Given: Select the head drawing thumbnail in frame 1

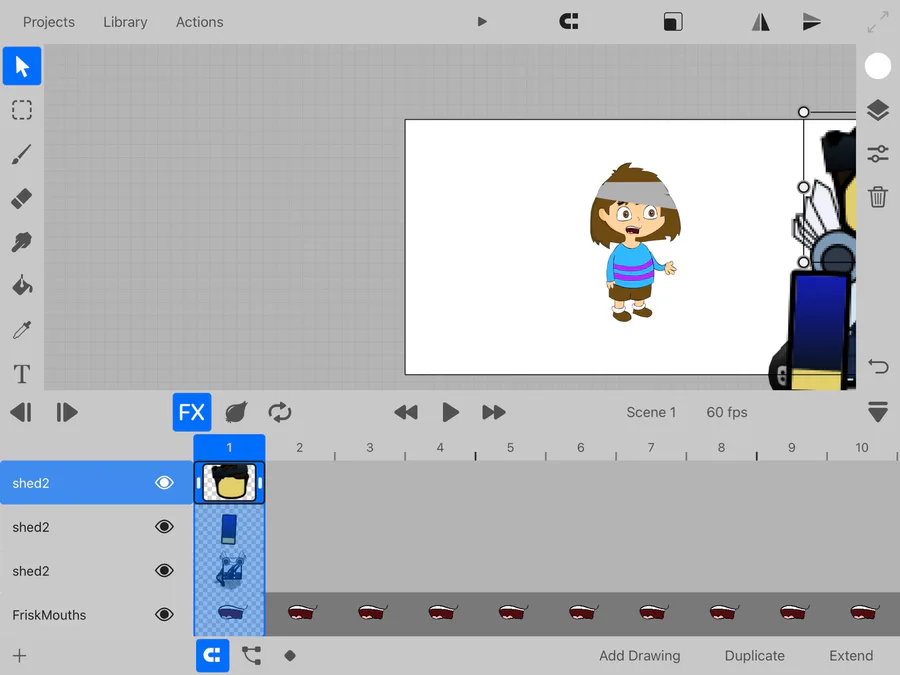Looking at the screenshot, I should 229,483.
